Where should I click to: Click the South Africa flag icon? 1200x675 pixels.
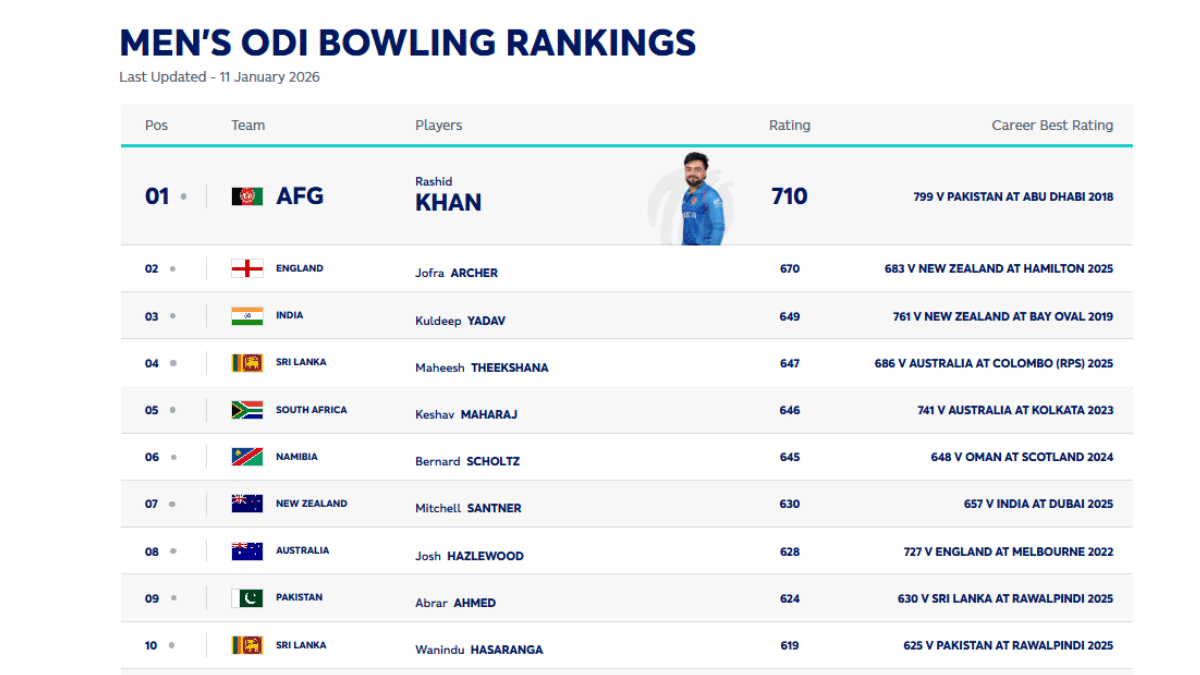(x=247, y=410)
